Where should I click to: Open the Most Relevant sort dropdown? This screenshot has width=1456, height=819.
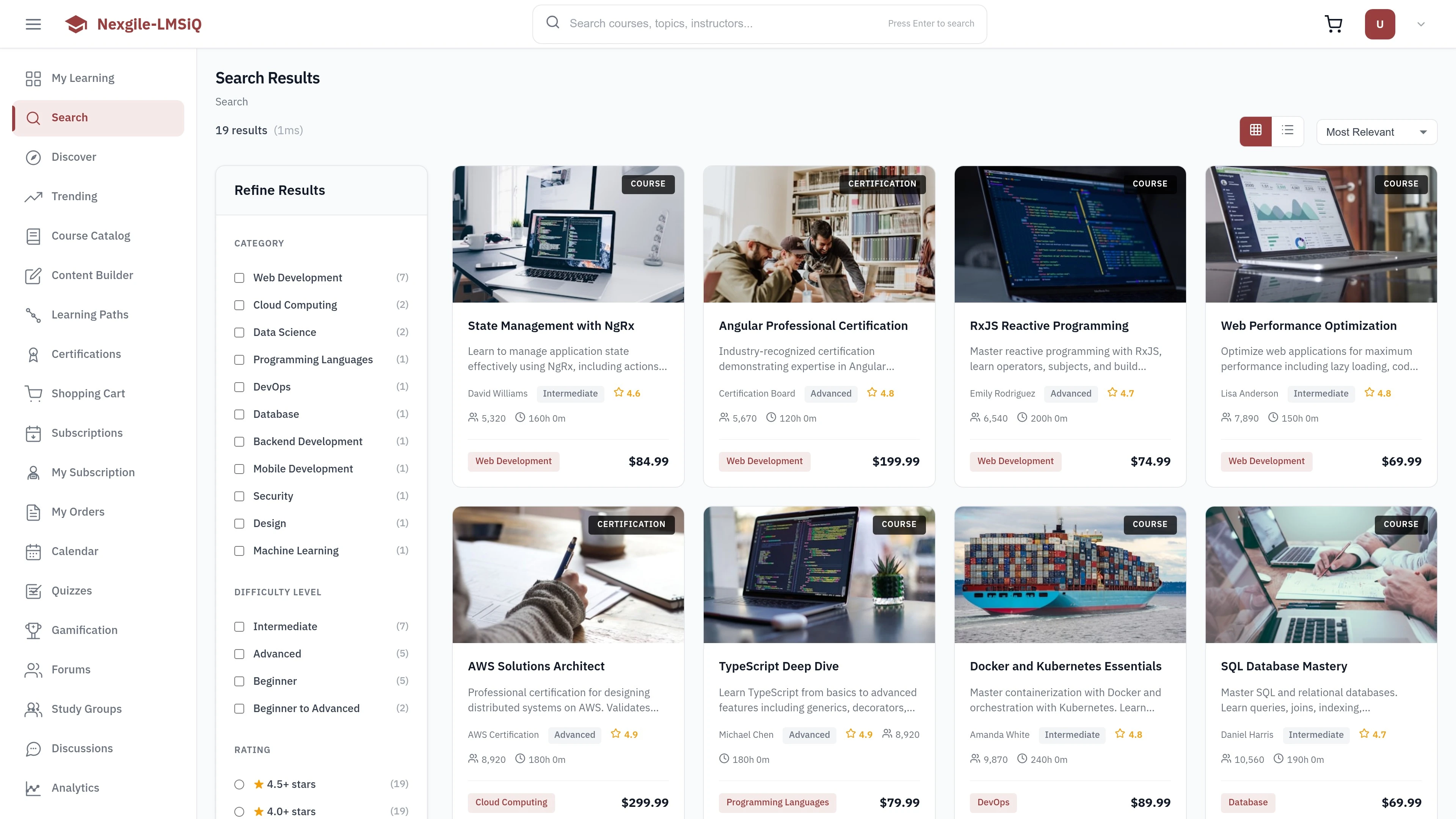click(1376, 132)
